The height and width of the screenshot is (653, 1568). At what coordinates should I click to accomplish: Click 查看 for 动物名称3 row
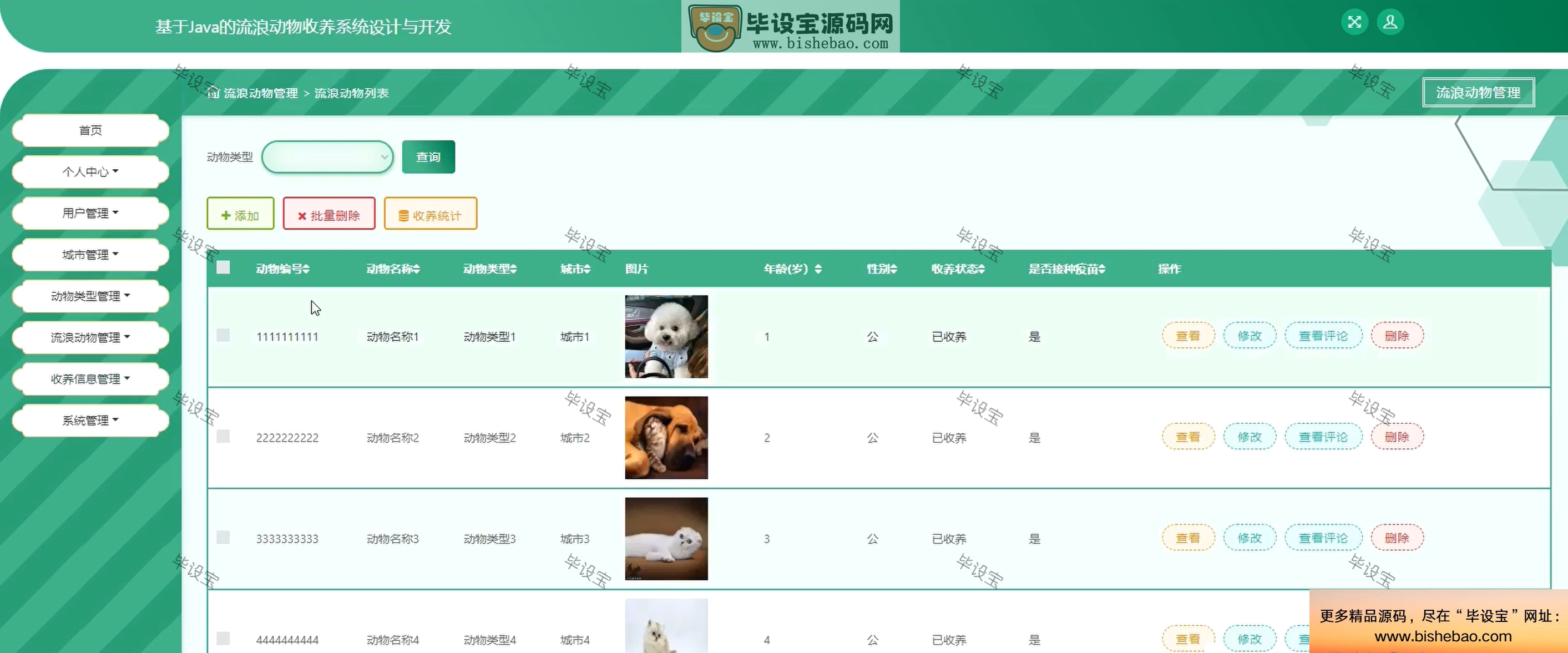tap(1188, 538)
